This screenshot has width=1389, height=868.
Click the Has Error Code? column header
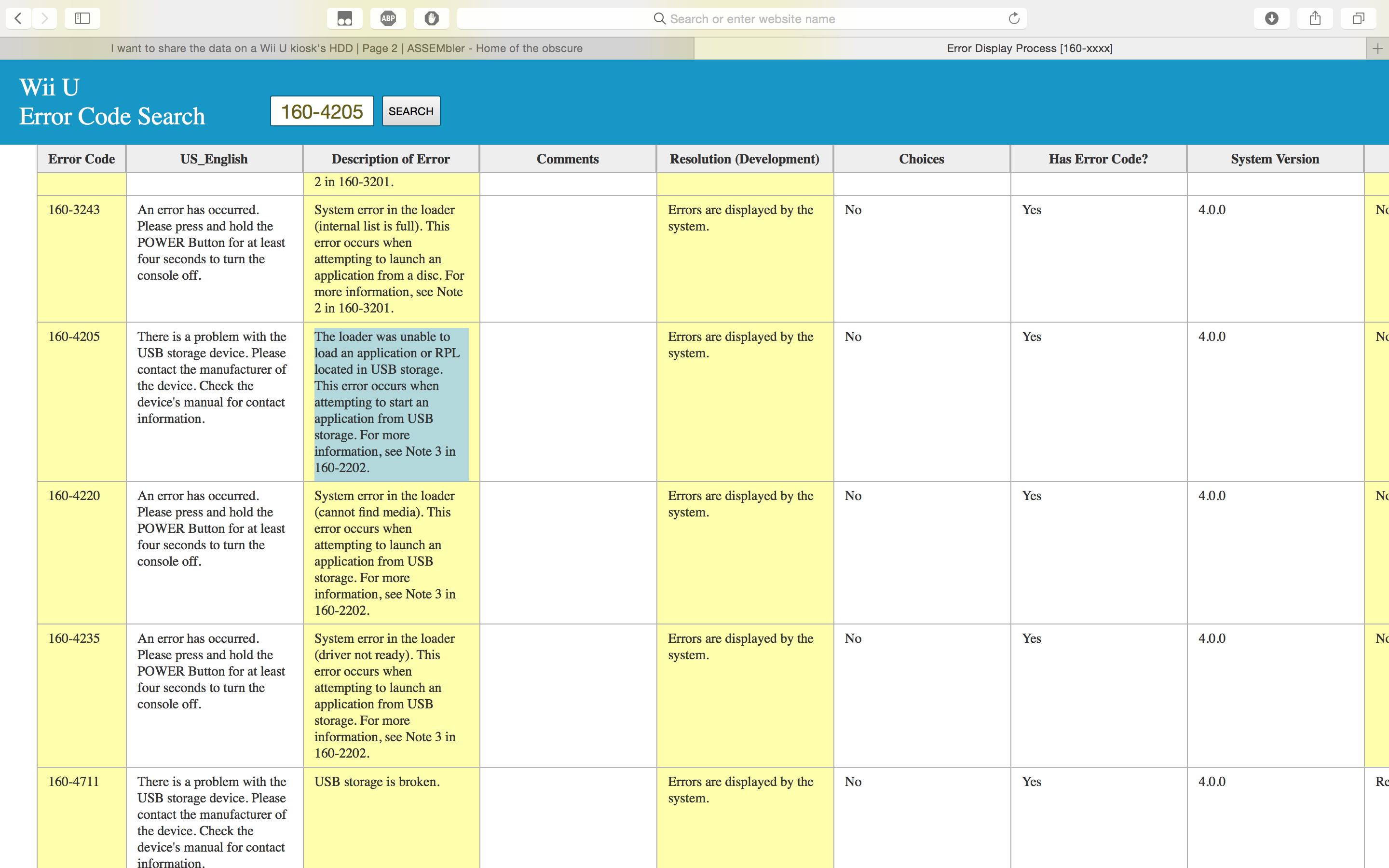(x=1098, y=159)
